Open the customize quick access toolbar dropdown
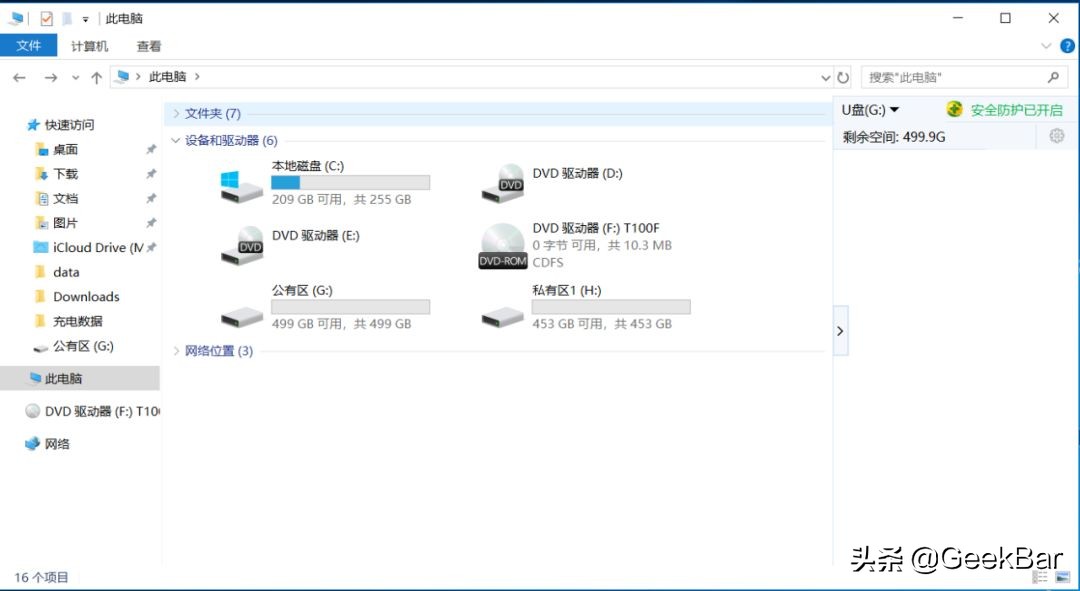Image resolution: width=1080 pixels, height=591 pixels. [85, 19]
